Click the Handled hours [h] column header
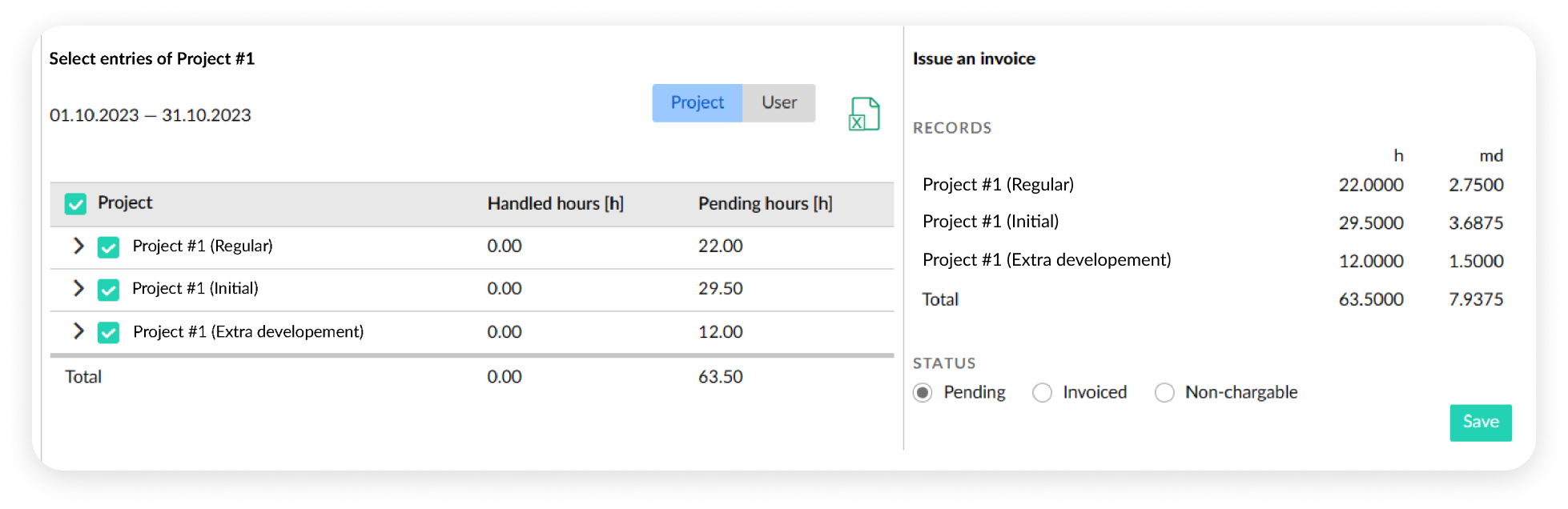 [x=555, y=204]
